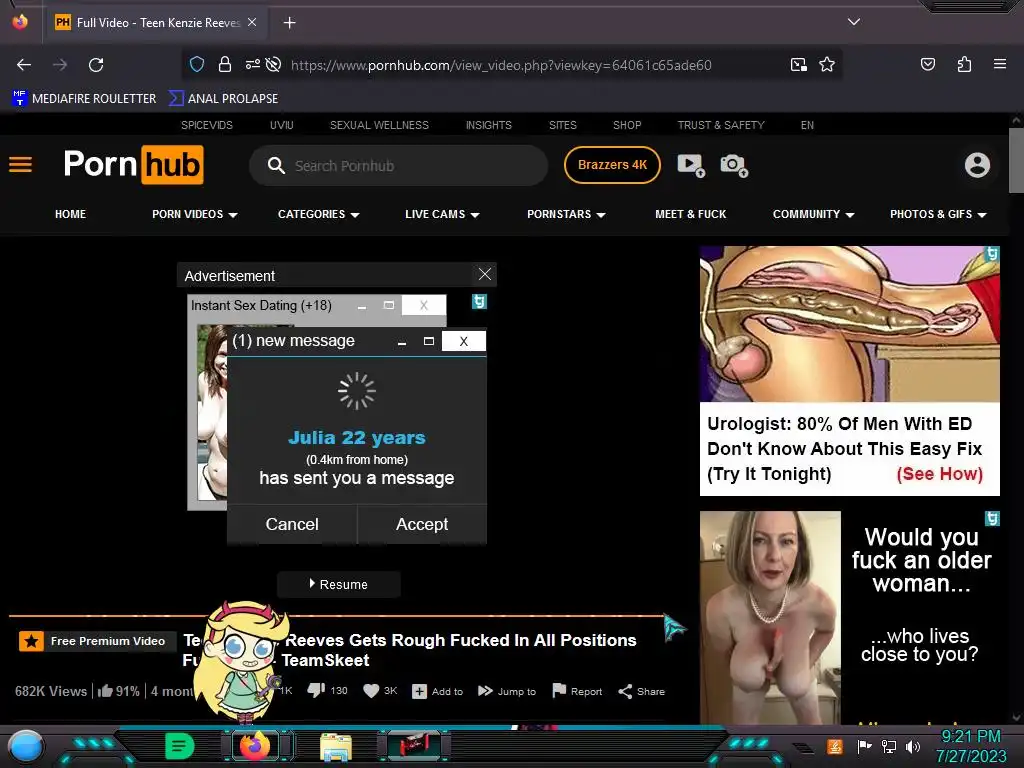
Task: Open the Firefox application menu
Action: click(999, 64)
